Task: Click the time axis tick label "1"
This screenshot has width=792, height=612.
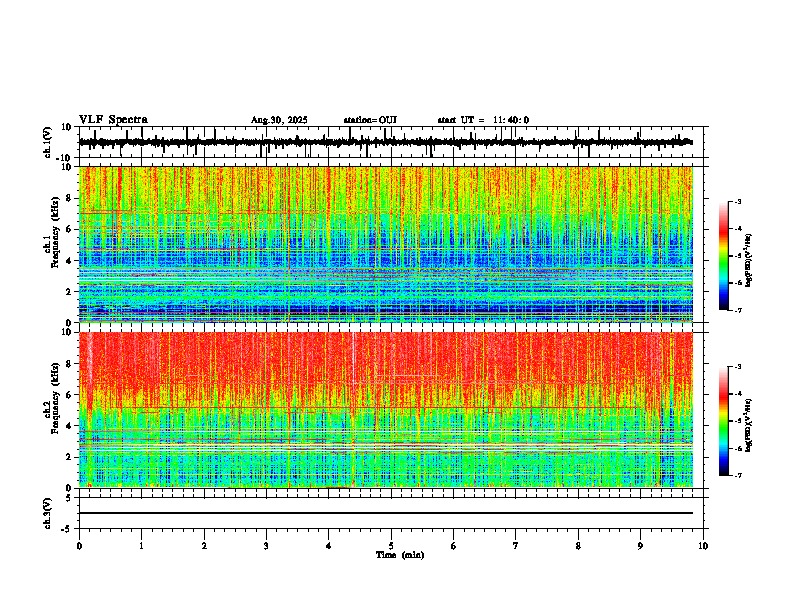Action: (141, 546)
